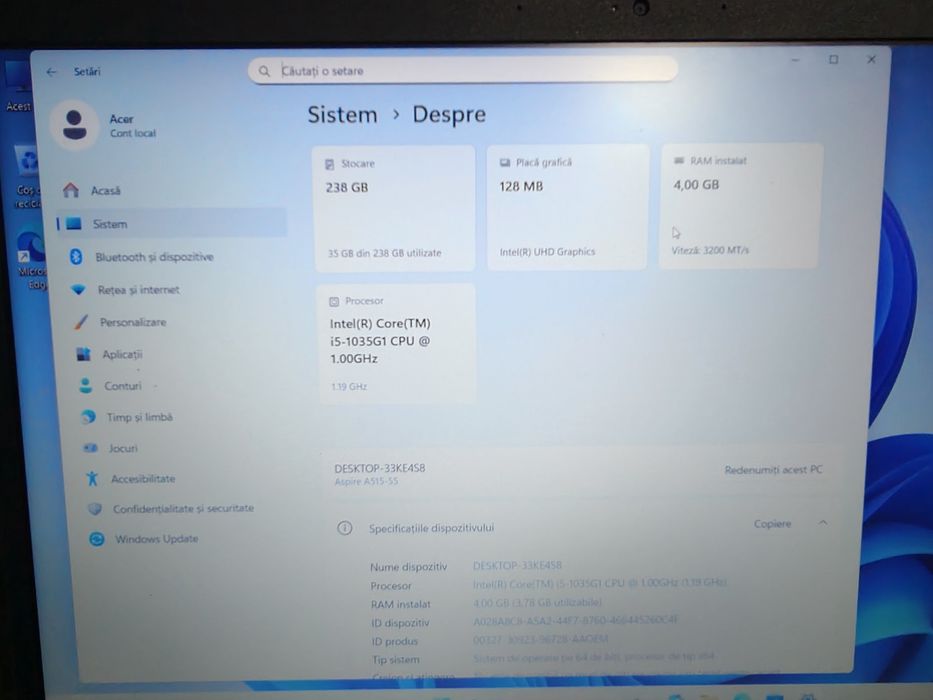Open the Placă grafică 128 MB card
This screenshot has width=933, height=700.
(568, 207)
